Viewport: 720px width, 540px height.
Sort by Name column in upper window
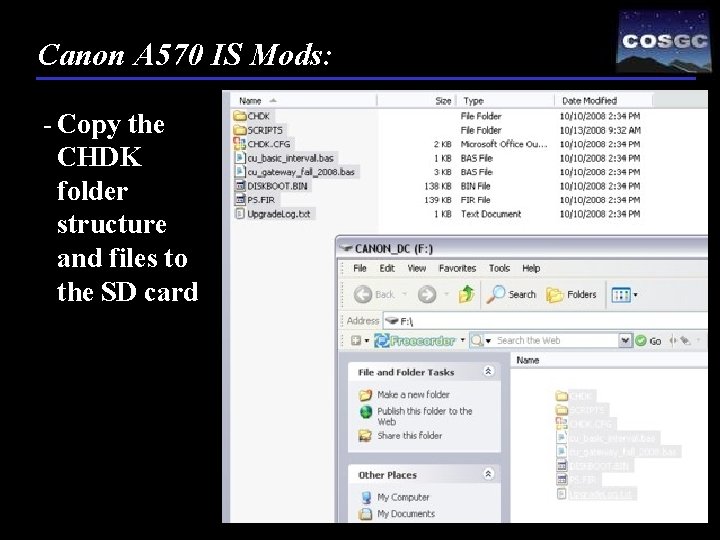(x=303, y=101)
